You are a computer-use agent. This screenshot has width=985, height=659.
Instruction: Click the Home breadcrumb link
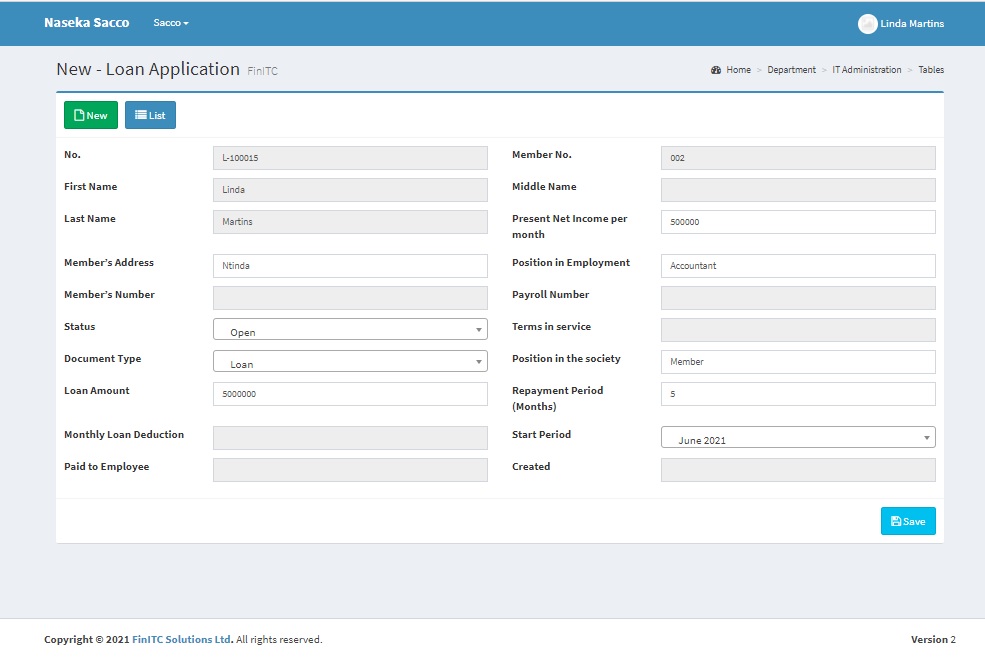738,70
